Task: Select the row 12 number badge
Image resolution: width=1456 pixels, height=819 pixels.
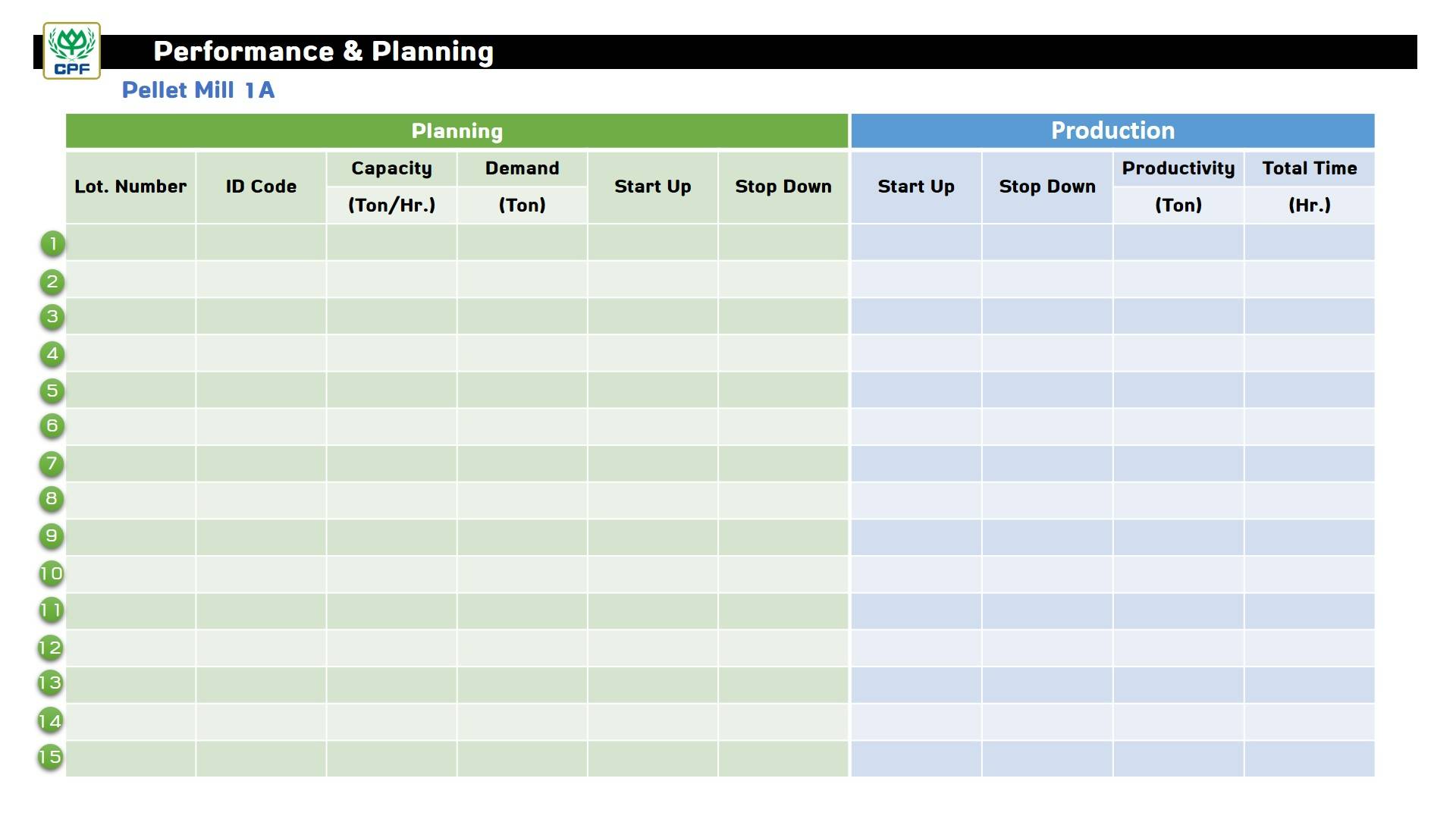Action: pos(51,647)
